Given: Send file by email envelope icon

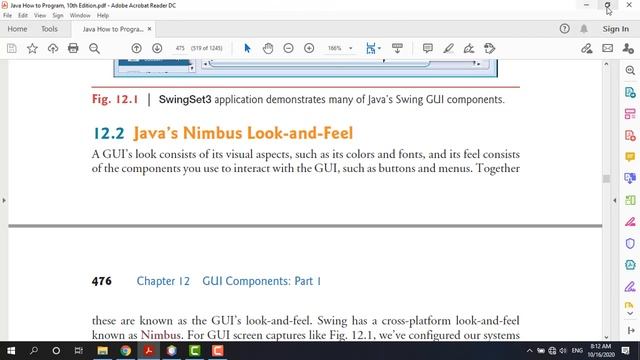Looking at the screenshot, I should point(607,48).
